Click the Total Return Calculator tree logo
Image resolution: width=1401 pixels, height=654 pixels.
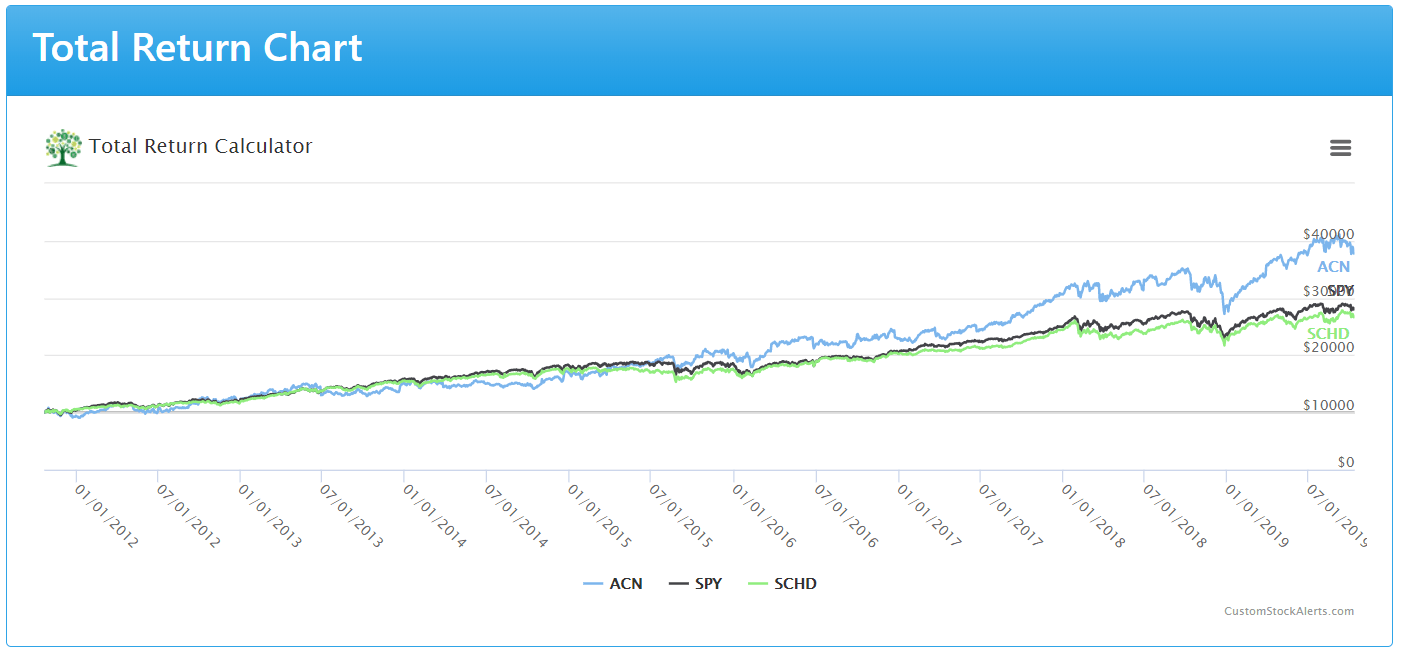pyautogui.click(x=63, y=147)
